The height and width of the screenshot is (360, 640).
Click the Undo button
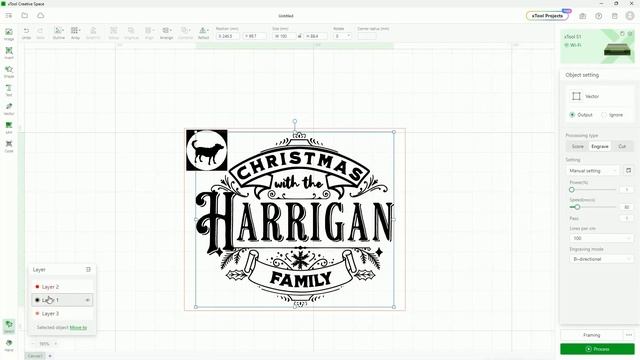26,33
